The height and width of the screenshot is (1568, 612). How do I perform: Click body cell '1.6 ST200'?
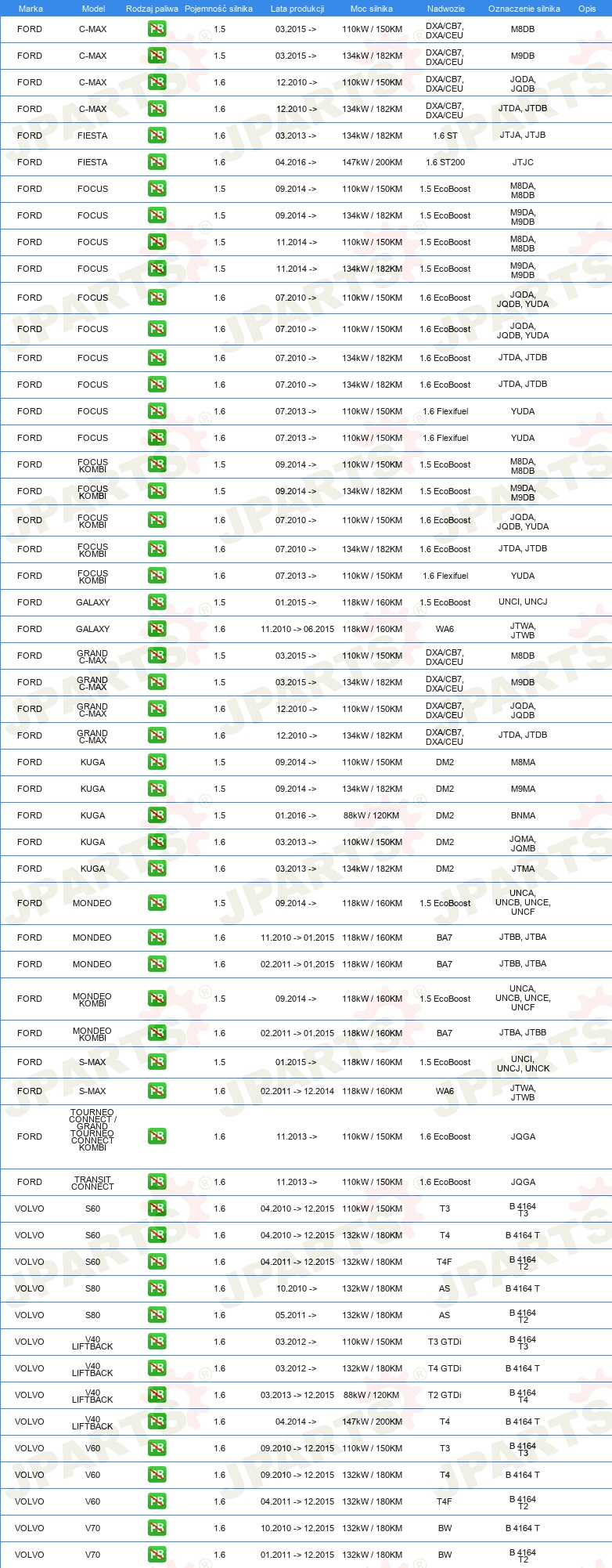(x=445, y=162)
